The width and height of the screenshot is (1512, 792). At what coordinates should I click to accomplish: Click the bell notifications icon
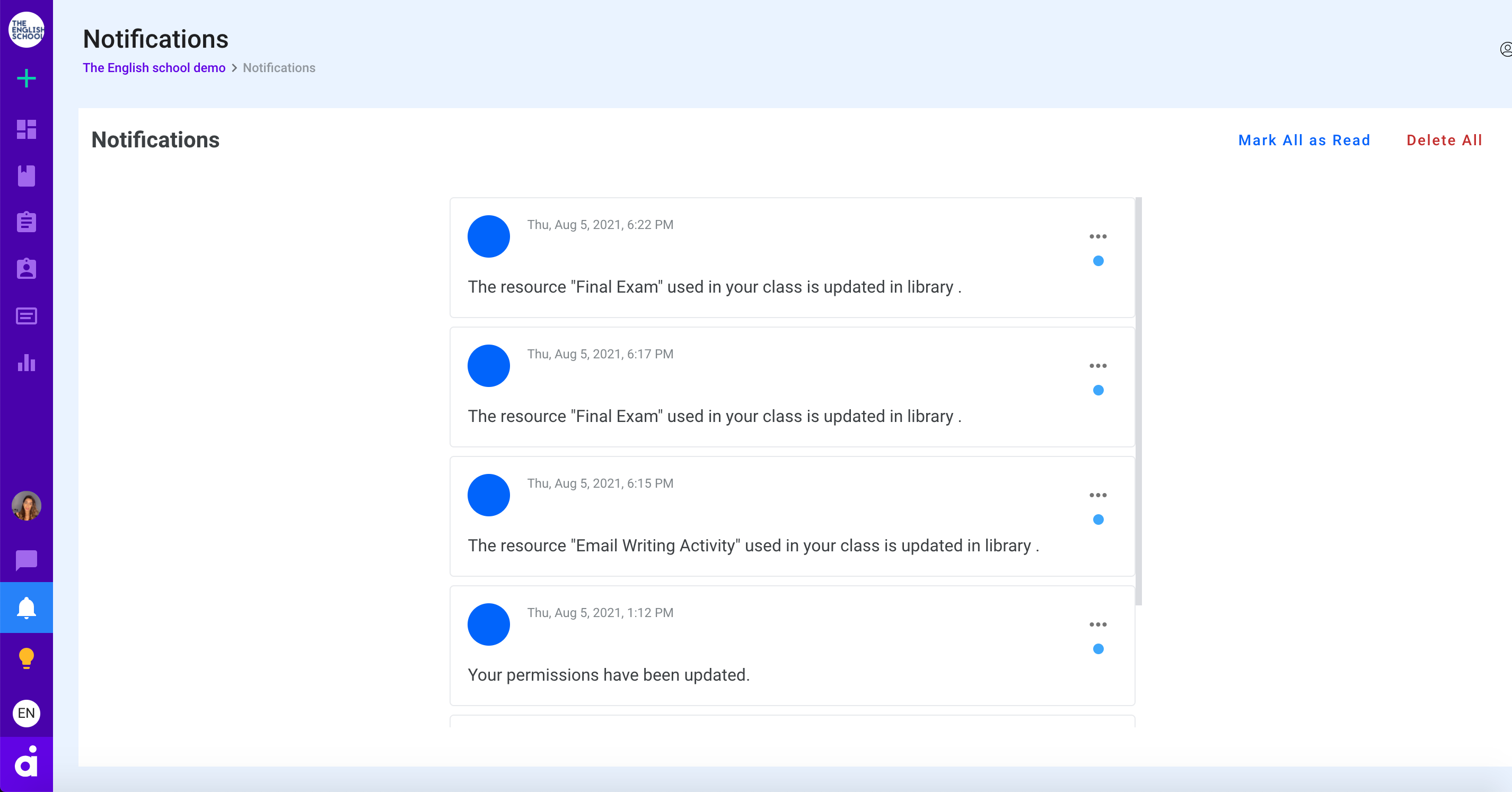27,608
